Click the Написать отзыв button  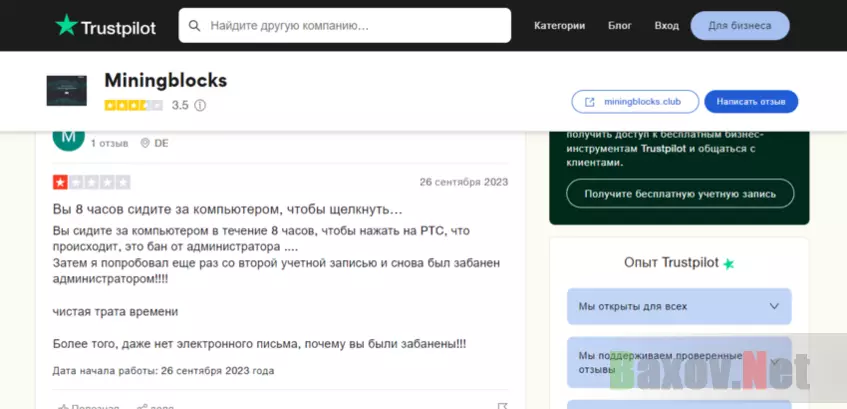tap(751, 102)
